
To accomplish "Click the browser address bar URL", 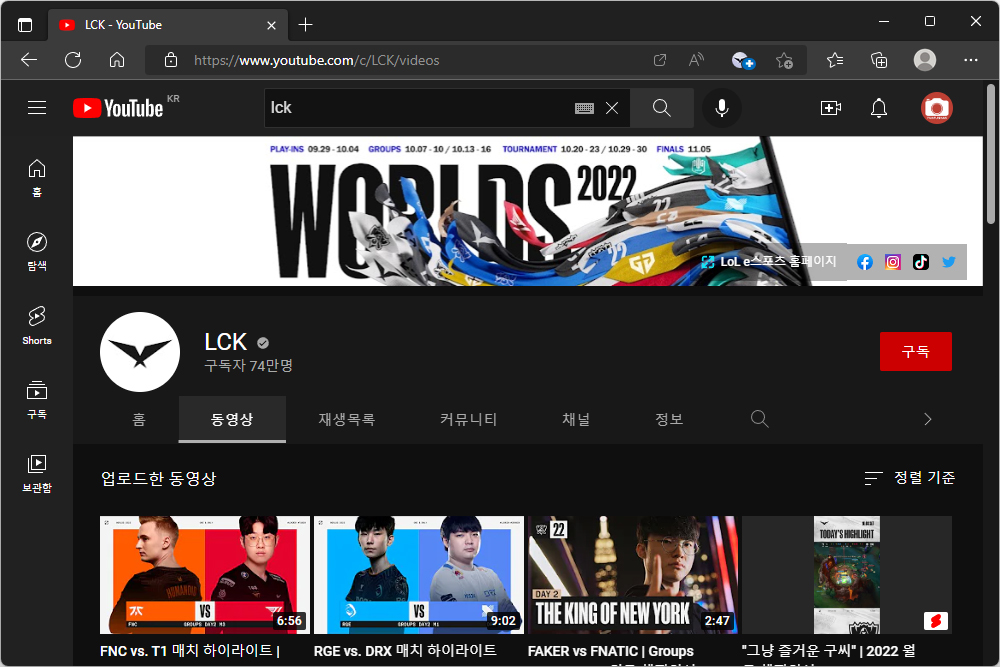I will pos(316,61).
